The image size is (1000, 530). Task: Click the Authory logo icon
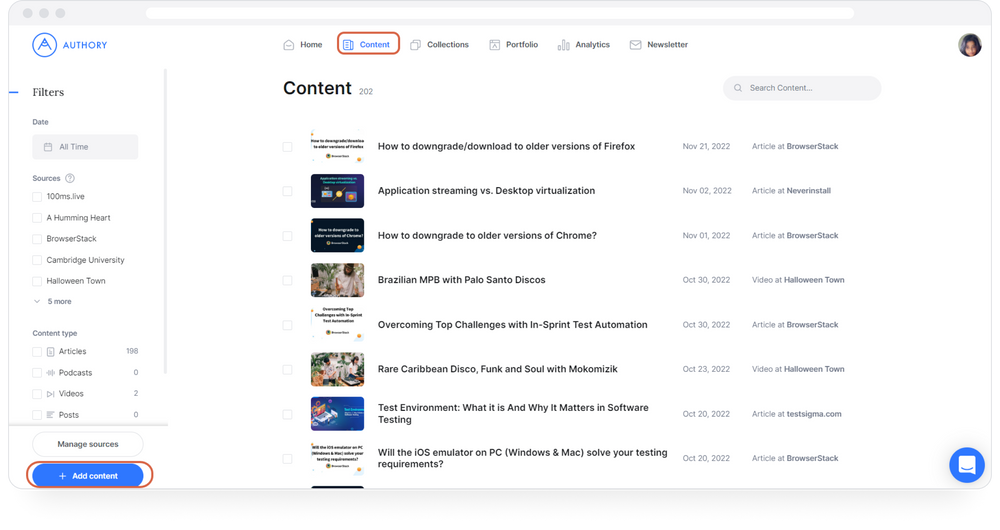(x=45, y=45)
